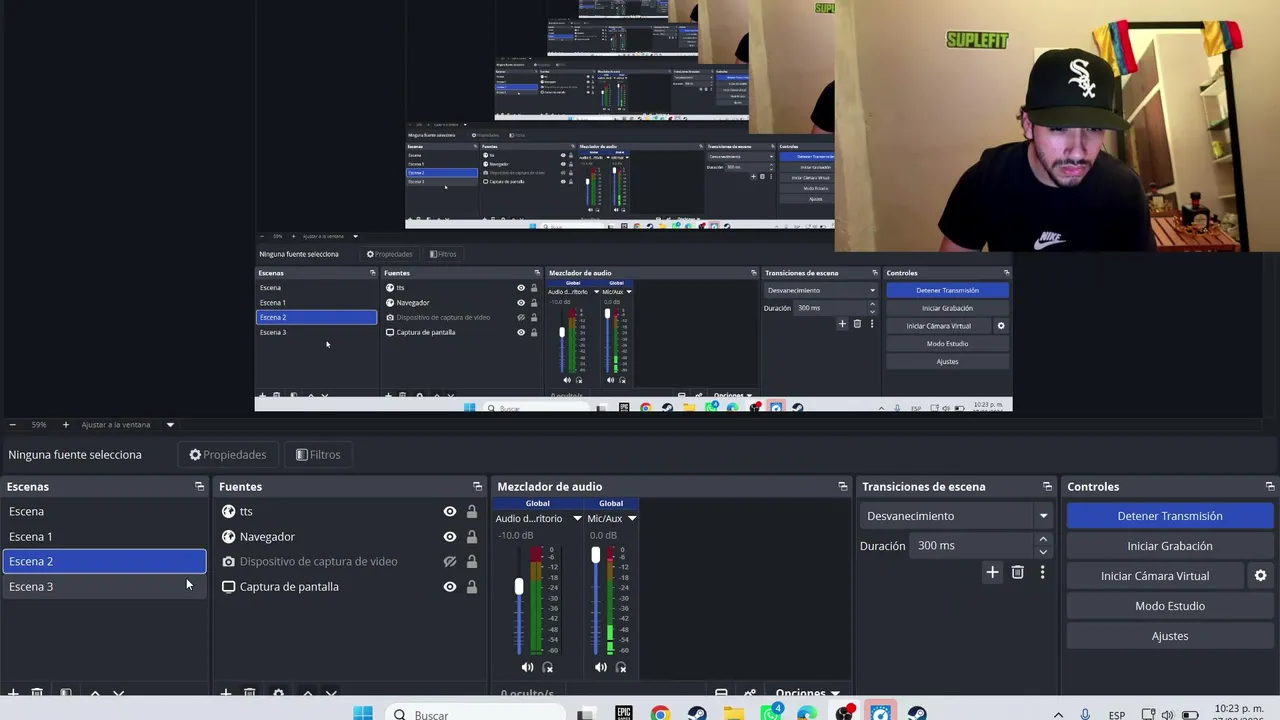
Task: Hide the Navegador source
Action: pos(450,537)
